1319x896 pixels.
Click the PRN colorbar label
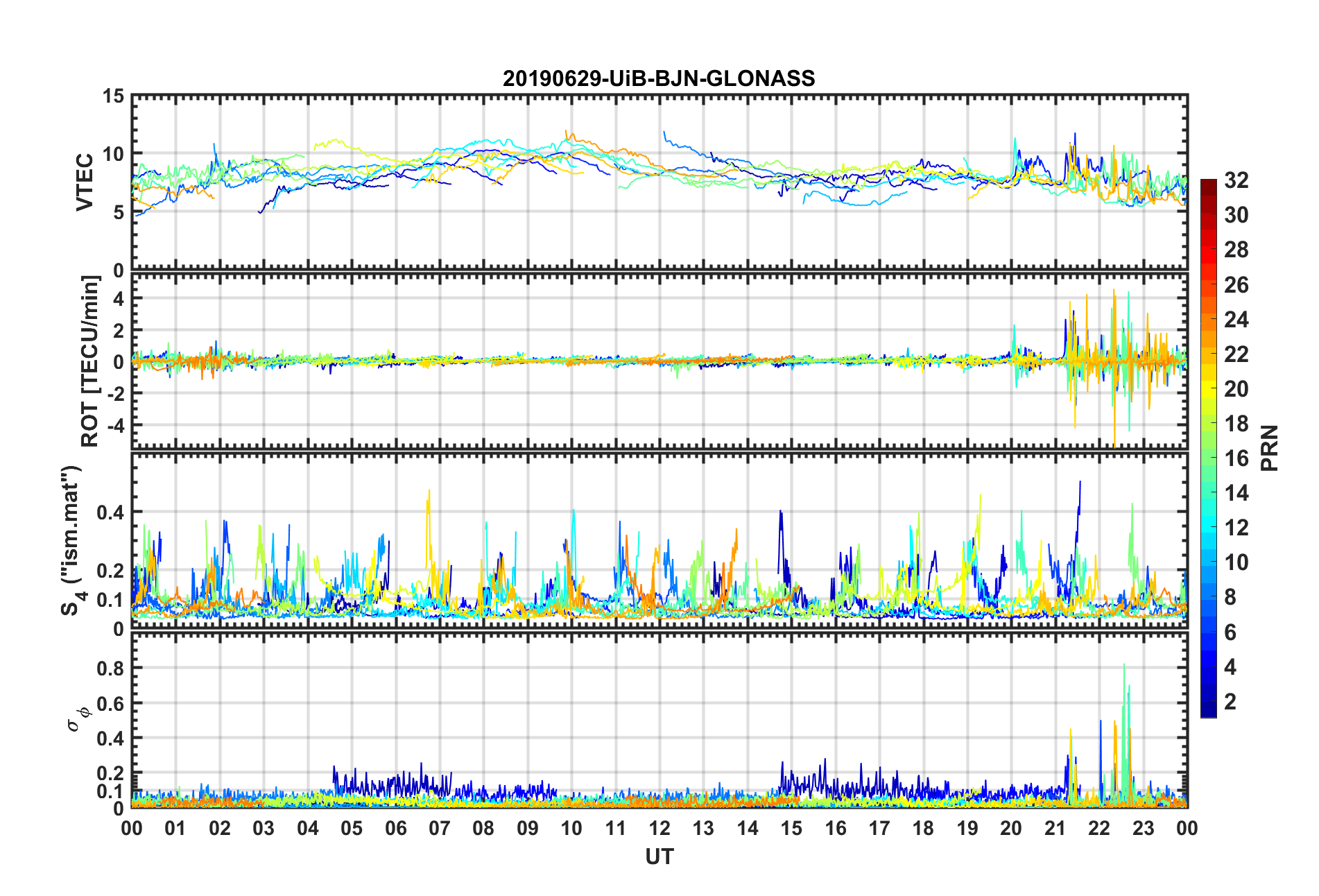coord(1270,448)
